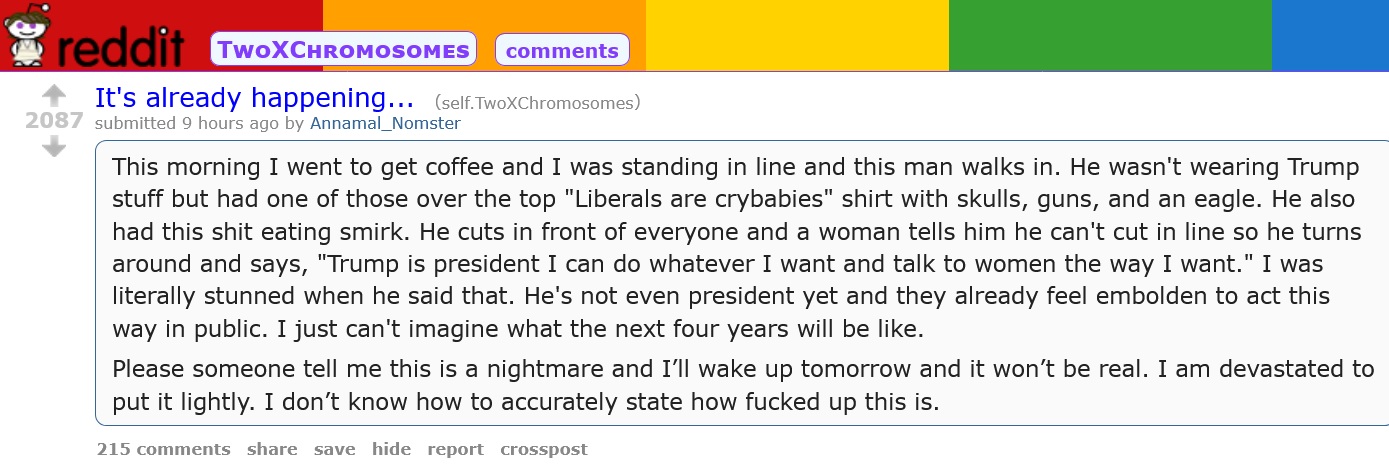Viewport: 1389px width, 476px height.
Task: Open the TwoXChromosomes subreddit tab
Action: tap(343, 50)
